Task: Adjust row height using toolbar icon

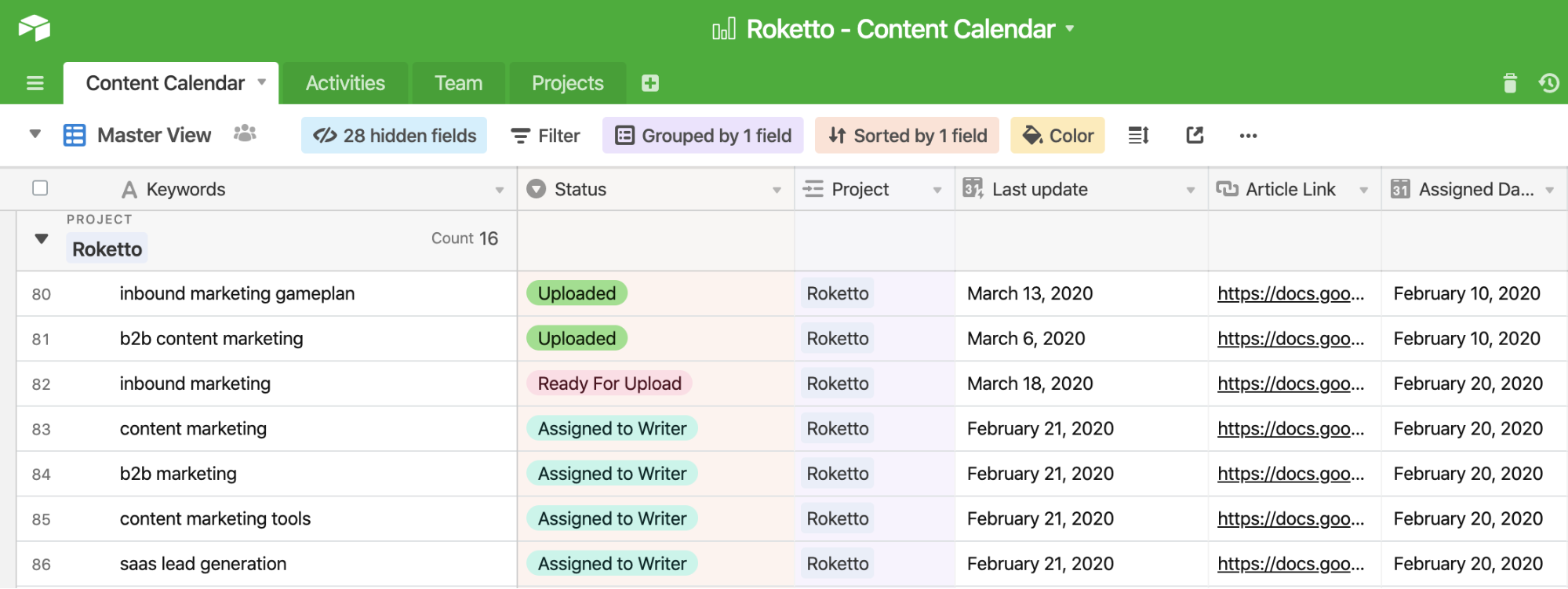Action: click(x=1138, y=136)
